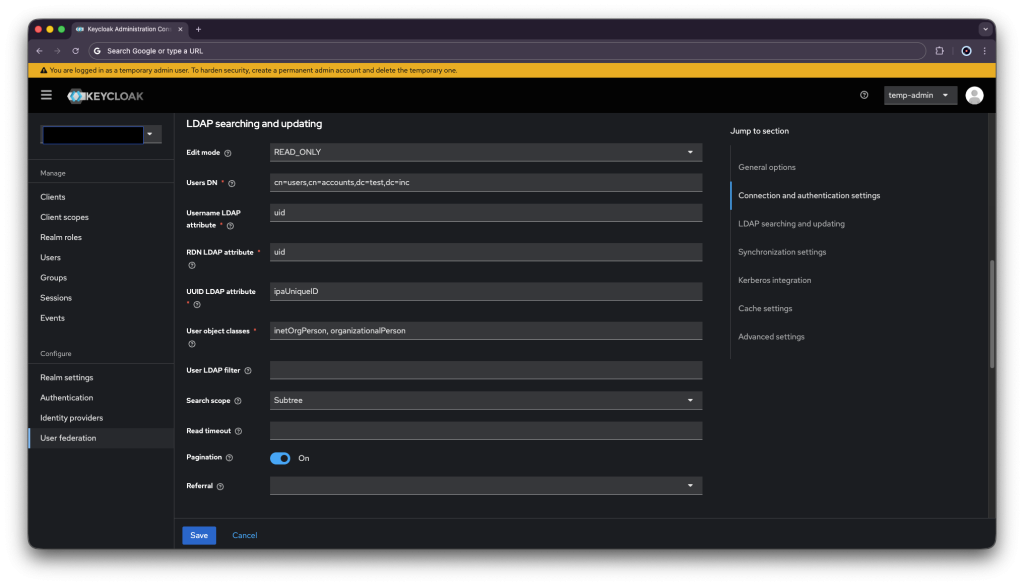
Task: Show help tooltip for Read timeout
Action: pyautogui.click(x=239, y=431)
